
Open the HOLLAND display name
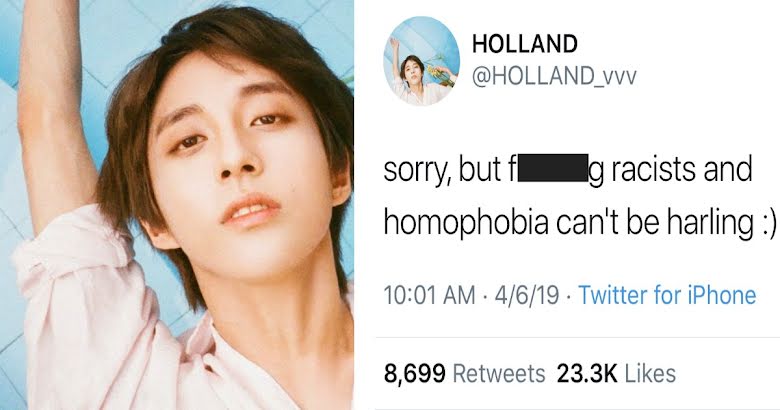(525, 44)
